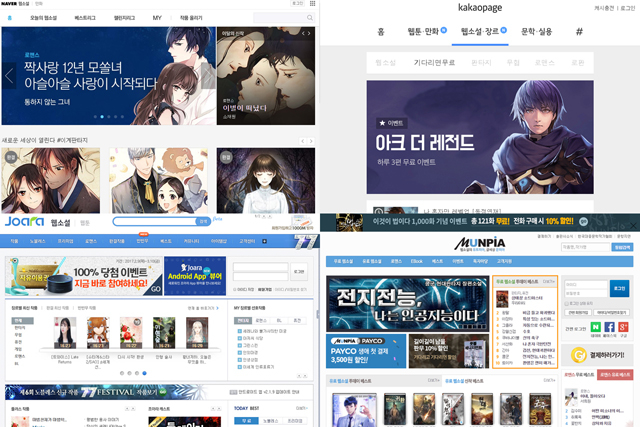The width and height of the screenshot is (640, 427).
Task: Click previous arrow of 이계판타지 section
Action: click(x=303, y=141)
